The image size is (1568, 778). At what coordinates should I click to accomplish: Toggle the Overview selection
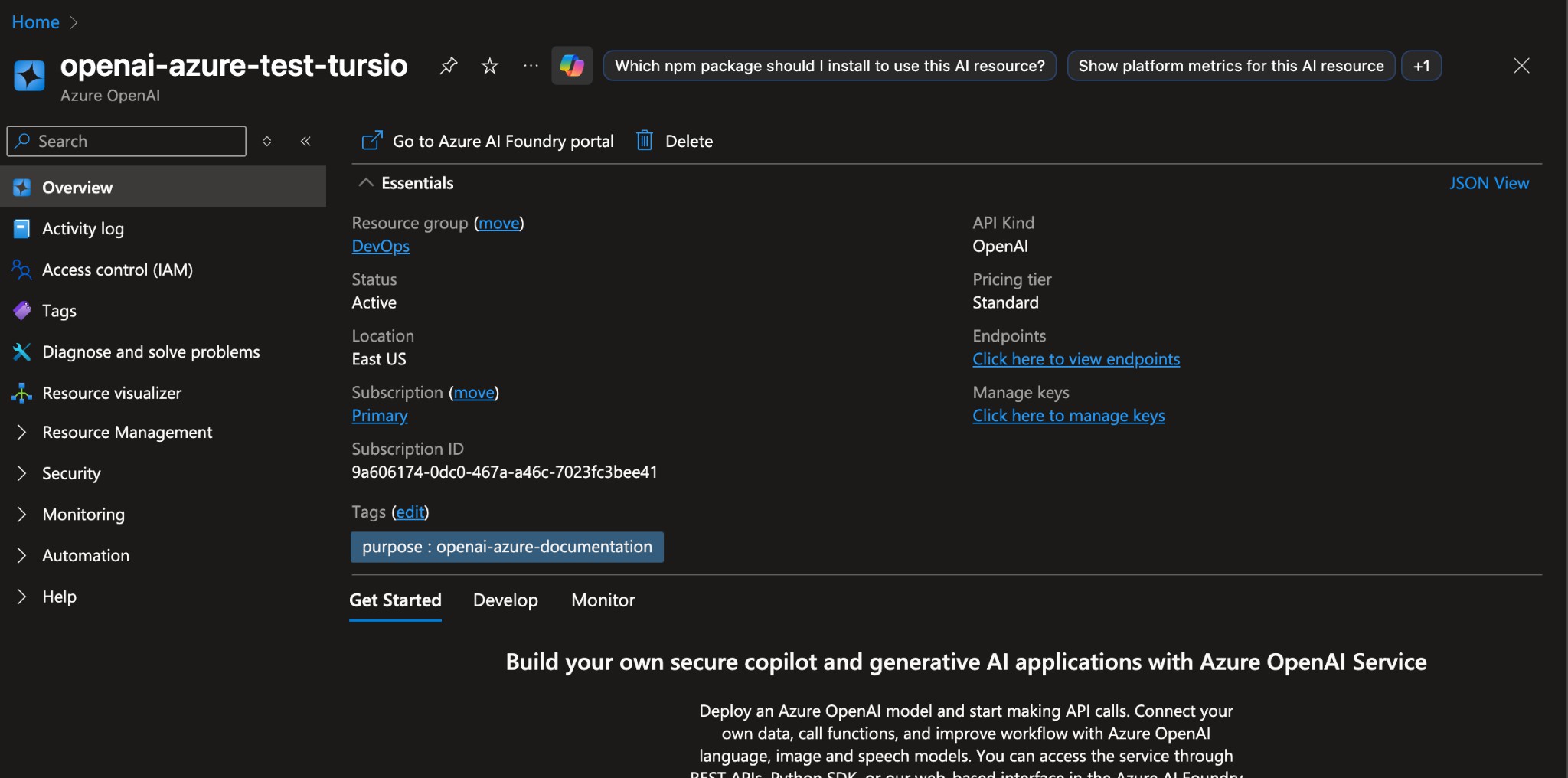pos(77,187)
